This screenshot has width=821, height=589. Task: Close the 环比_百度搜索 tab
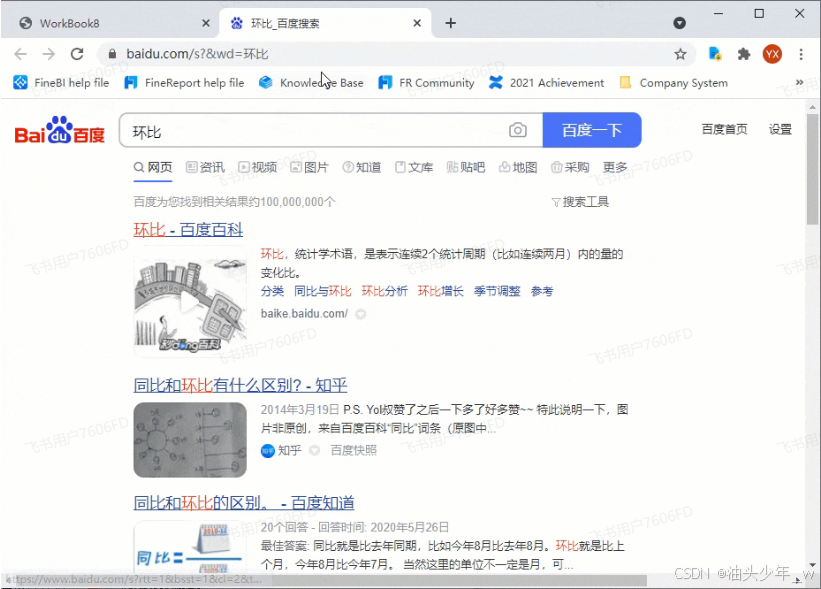tap(417, 23)
